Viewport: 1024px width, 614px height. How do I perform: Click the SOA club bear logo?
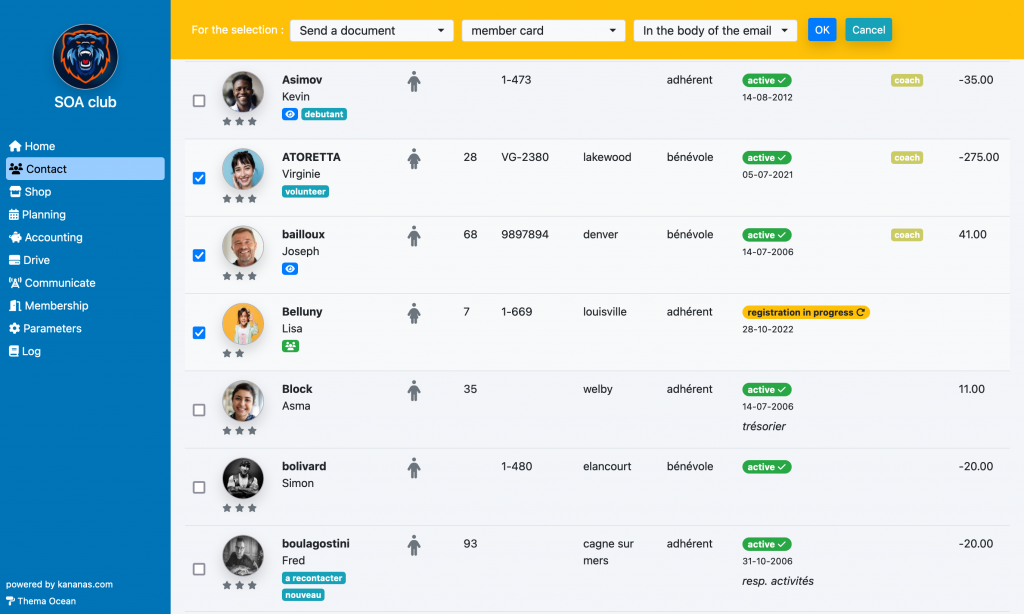pos(86,57)
